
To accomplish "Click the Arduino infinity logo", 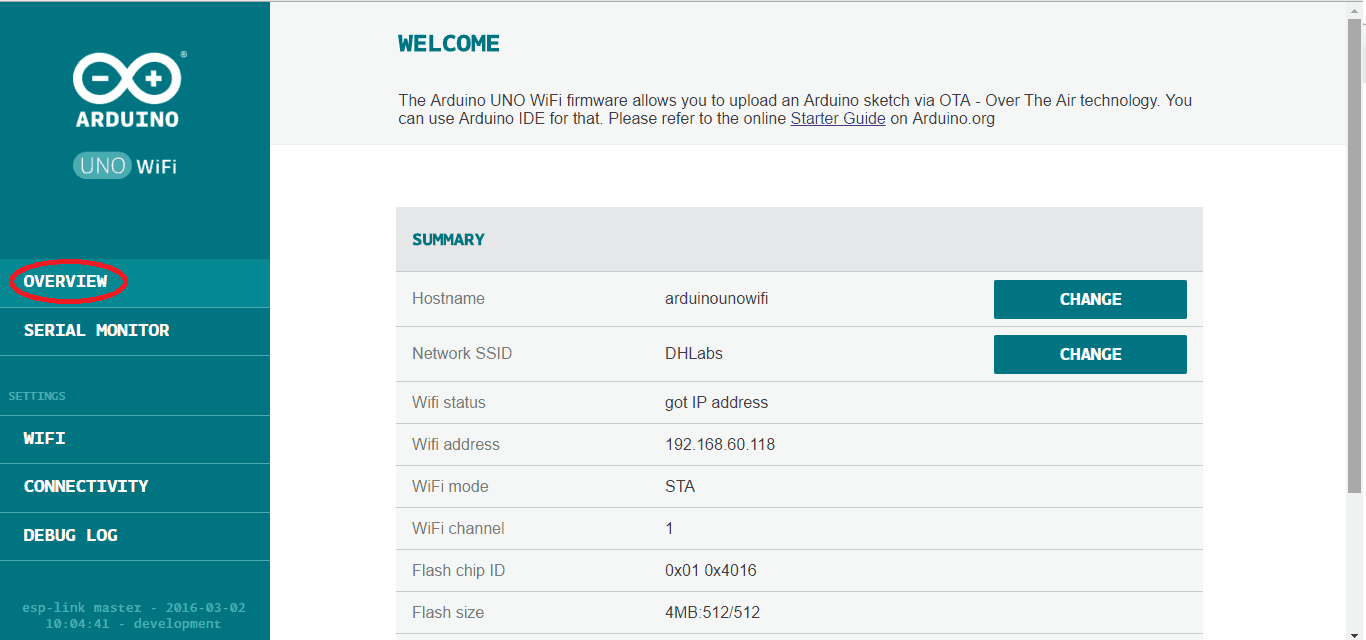I will click(127, 79).
